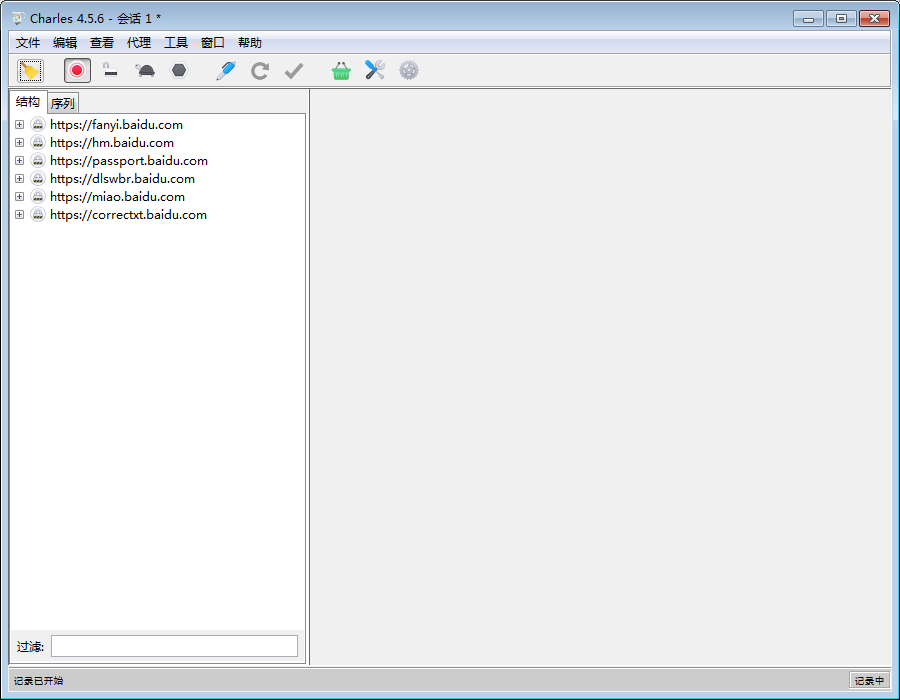Screen dimensions: 900x700
Task: Open the 帮助 menu
Action: point(250,42)
